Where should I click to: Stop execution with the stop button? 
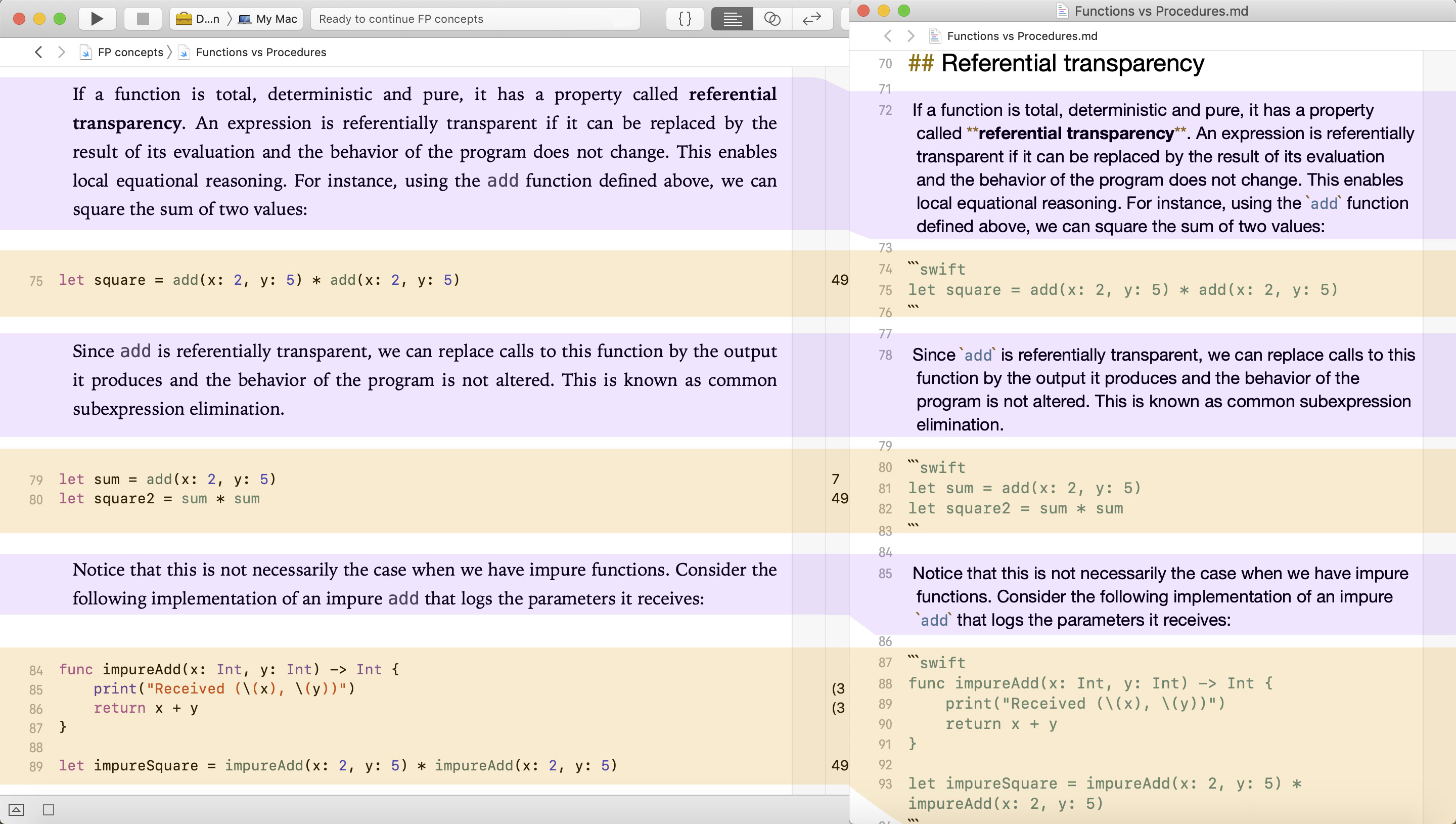[x=143, y=19]
